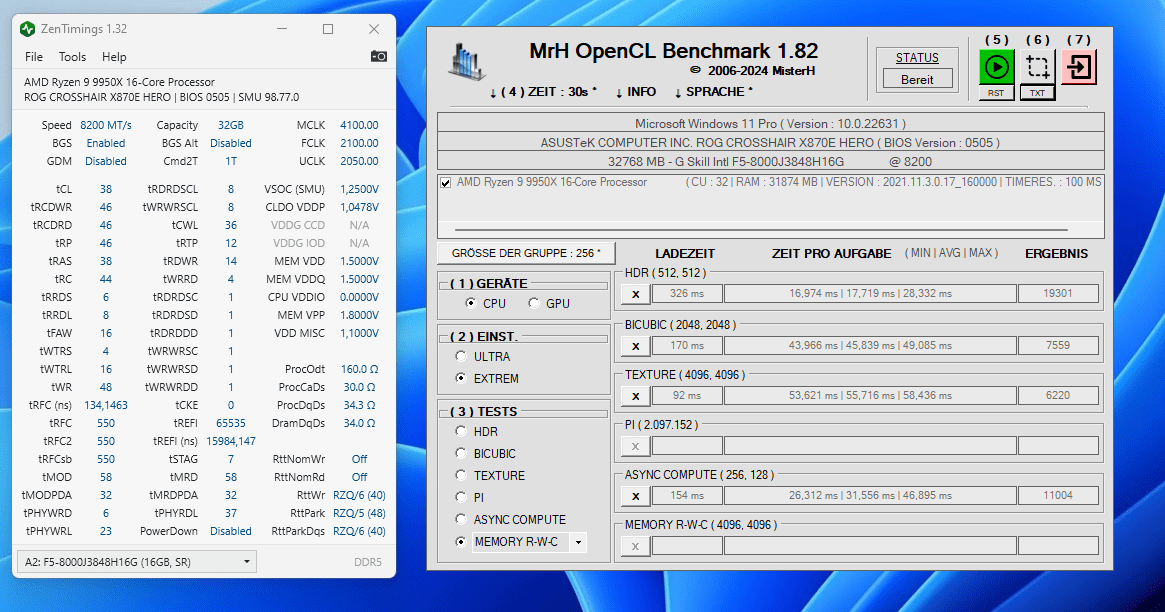Click the ASYNC COMPUTE result 11004
This screenshot has height=612, width=1165.
coord(1058,495)
